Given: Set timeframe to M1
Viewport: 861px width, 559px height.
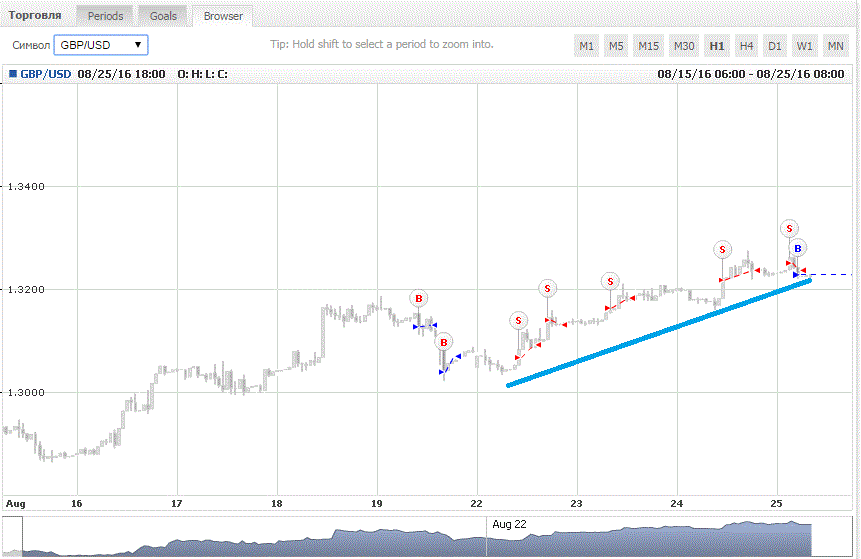Looking at the screenshot, I should pos(586,46).
